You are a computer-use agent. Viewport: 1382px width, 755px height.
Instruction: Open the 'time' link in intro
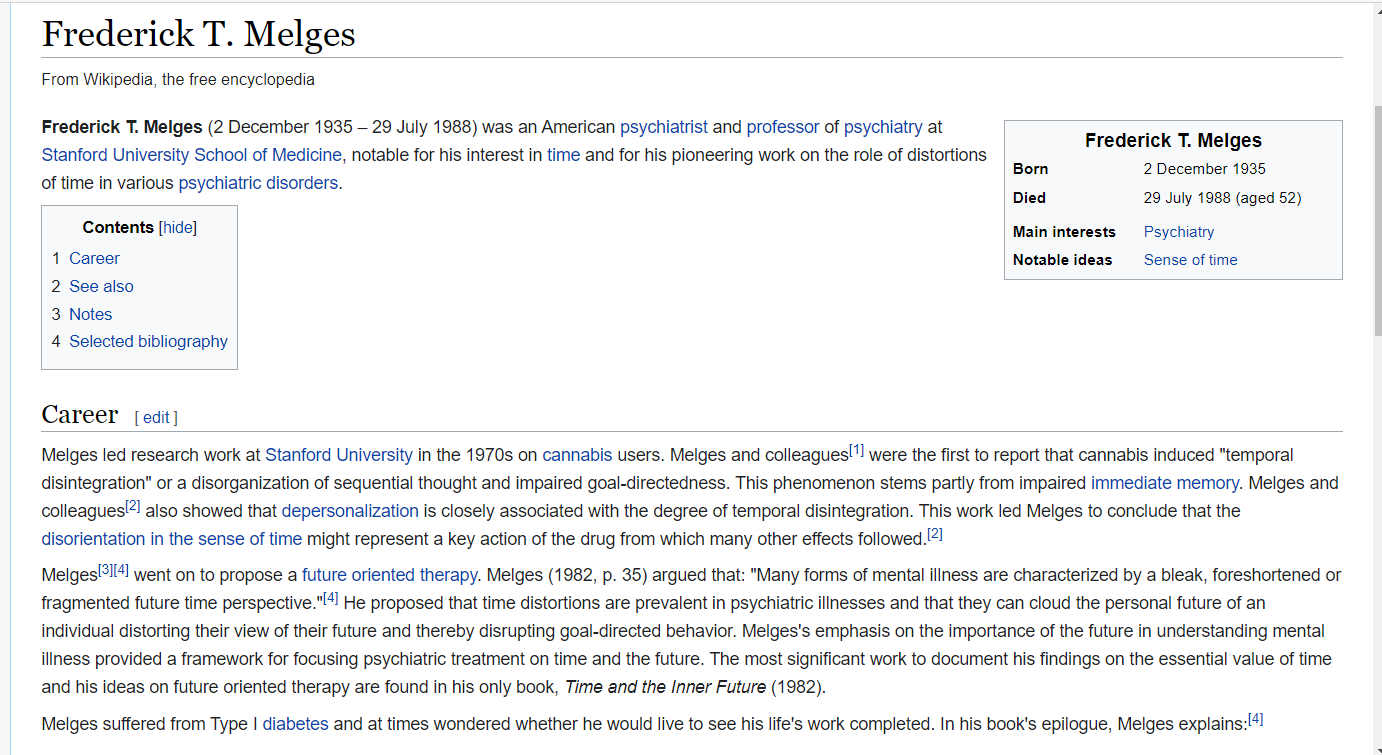[x=564, y=155]
